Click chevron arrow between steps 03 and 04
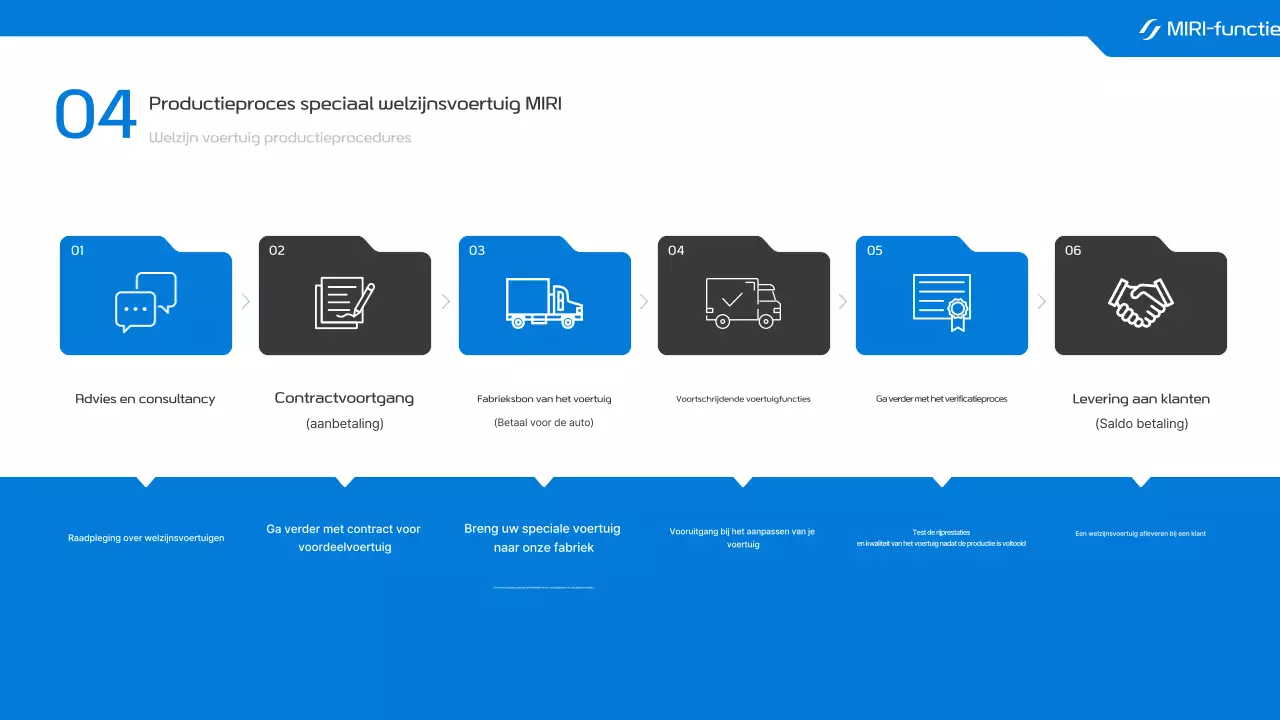Image resolution: width=1280 pixels, height=720 pixels. (x=644, y=301)
